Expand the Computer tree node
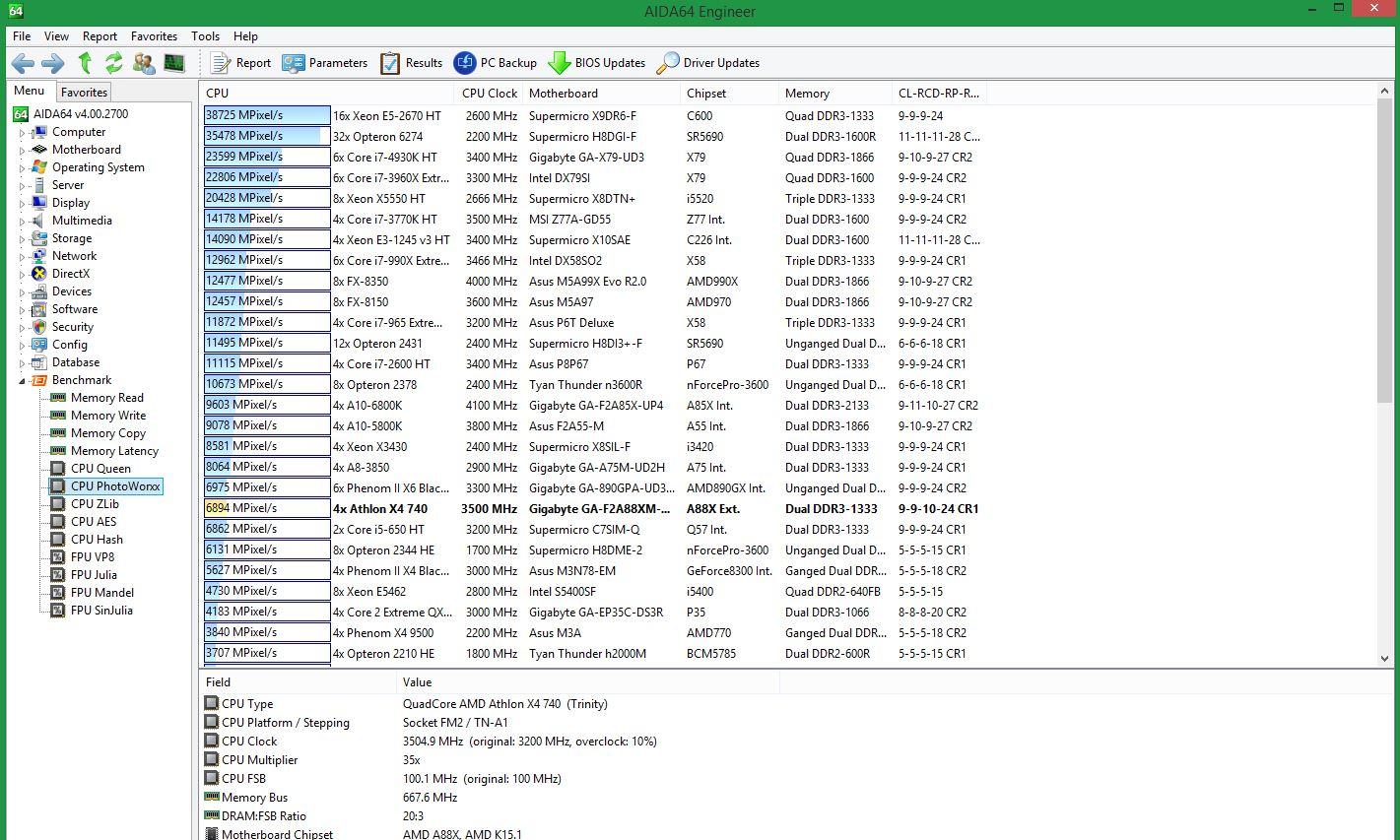The image size is (1400, 840). [23, 132]
